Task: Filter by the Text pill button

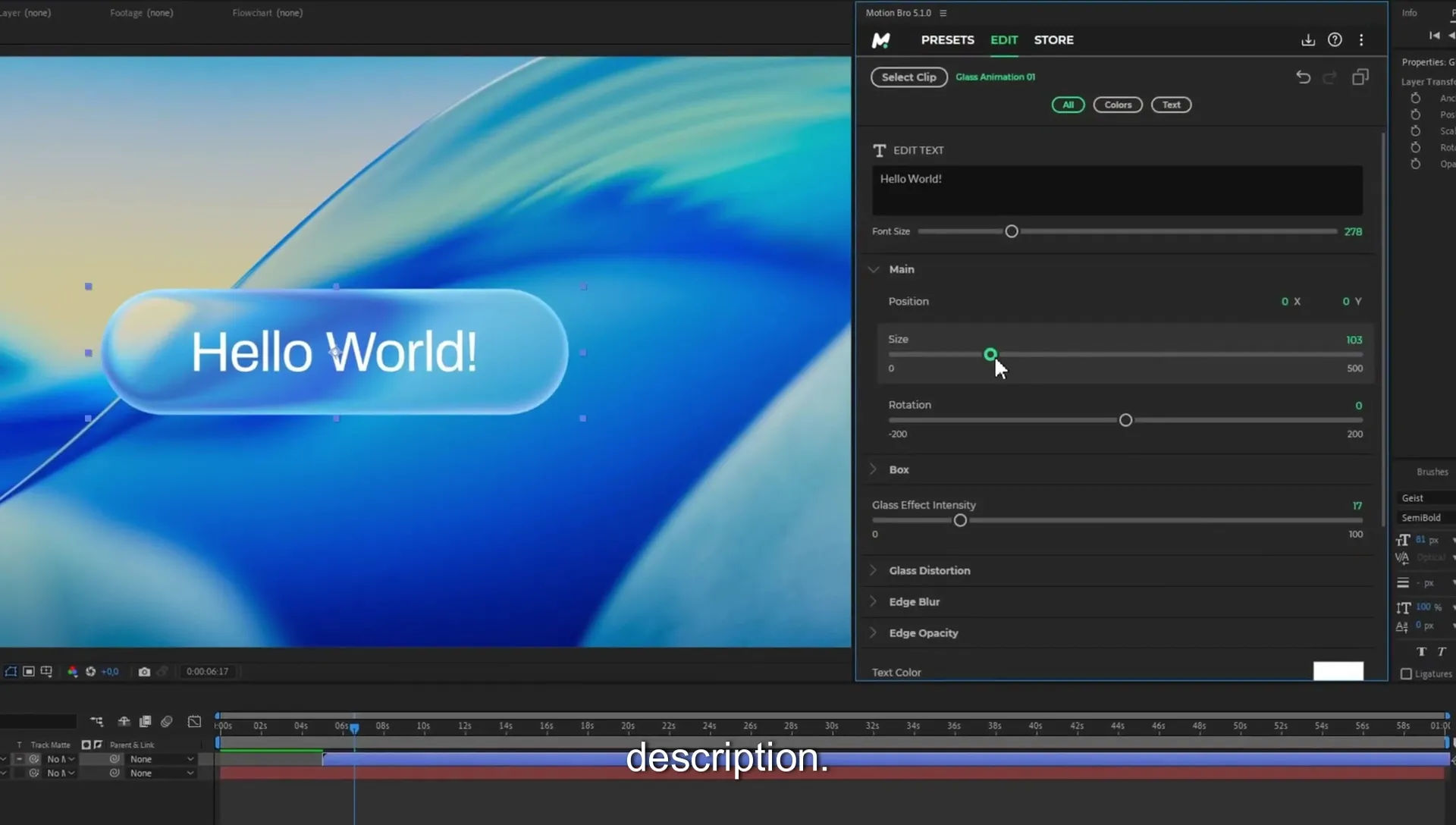Action: [1171, 105]
